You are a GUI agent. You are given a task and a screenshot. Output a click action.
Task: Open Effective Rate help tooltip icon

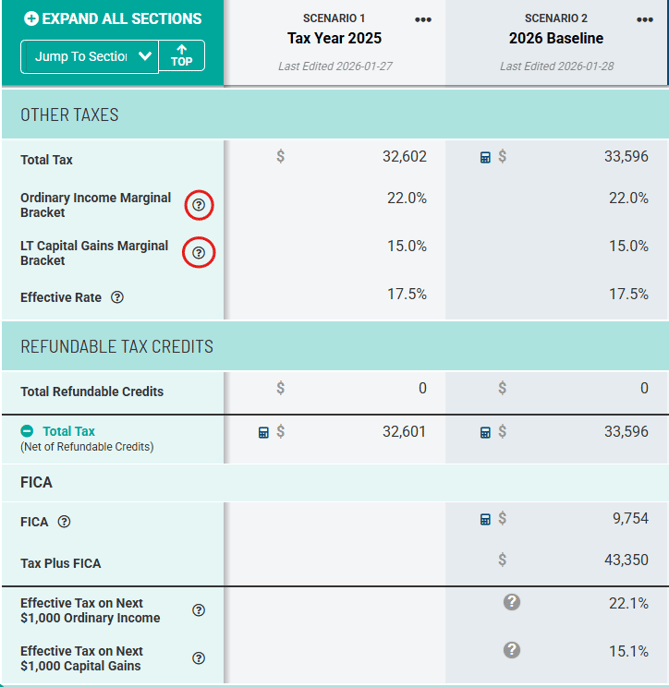point(117,297)
